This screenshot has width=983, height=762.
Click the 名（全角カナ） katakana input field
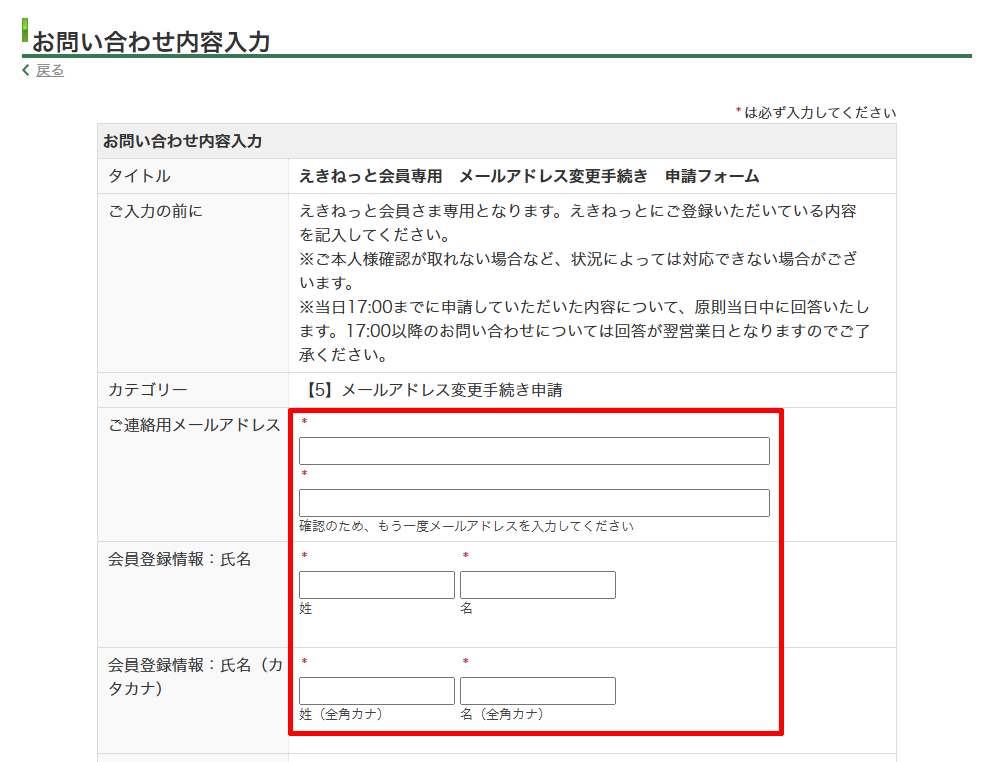tap(538, 691)
